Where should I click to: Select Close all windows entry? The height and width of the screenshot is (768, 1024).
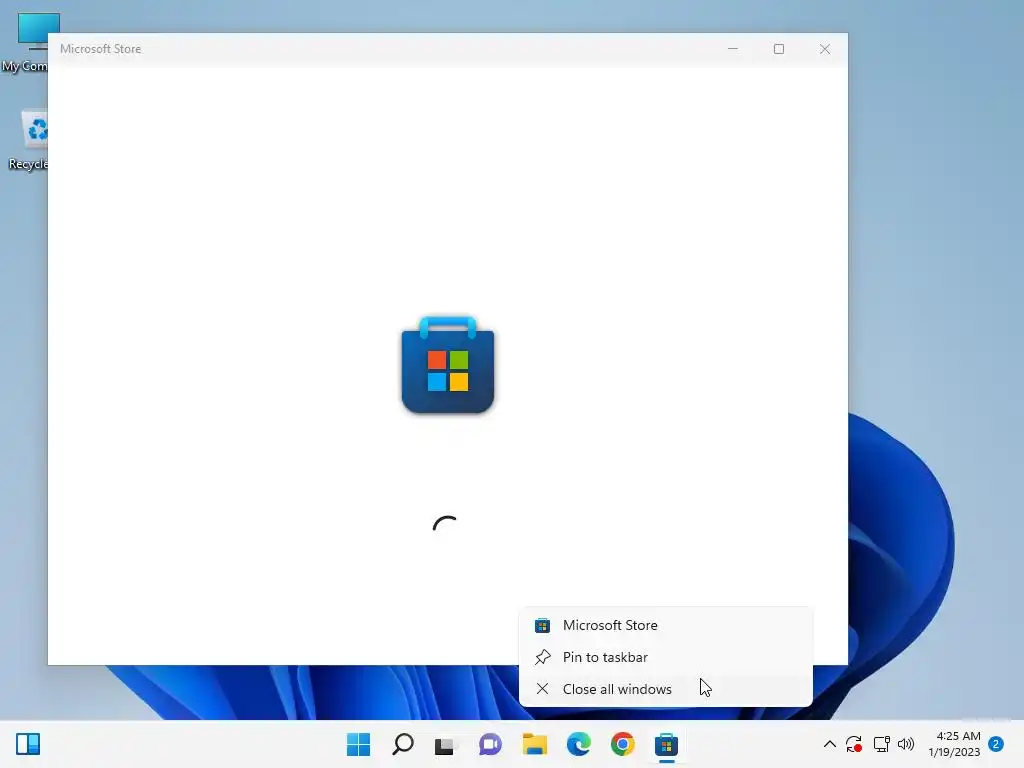tap(665, 690)
